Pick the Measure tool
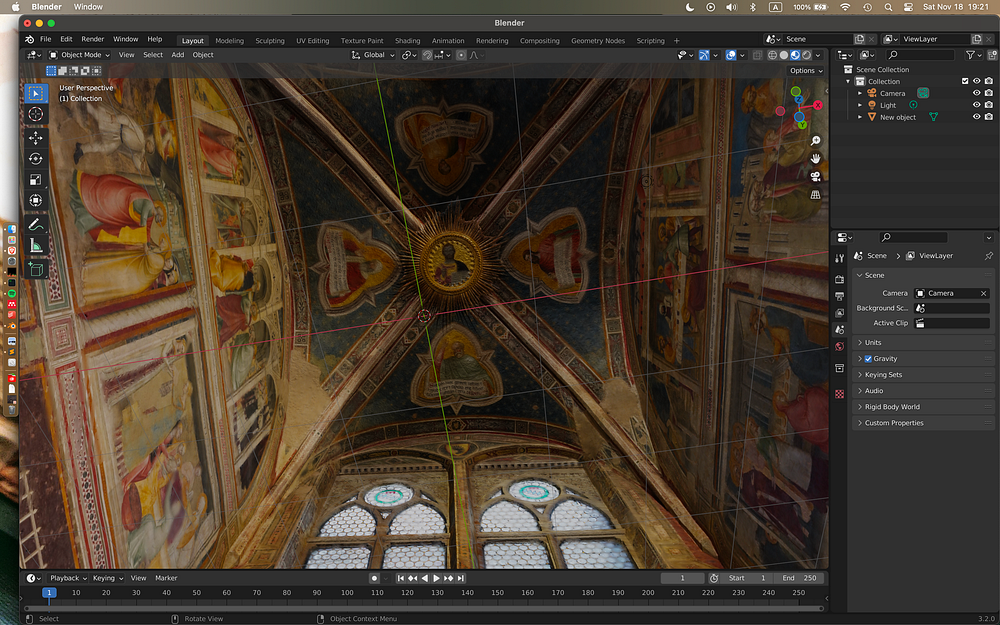The width and height of the screenshot is (1000, 625). pos(36,245)
